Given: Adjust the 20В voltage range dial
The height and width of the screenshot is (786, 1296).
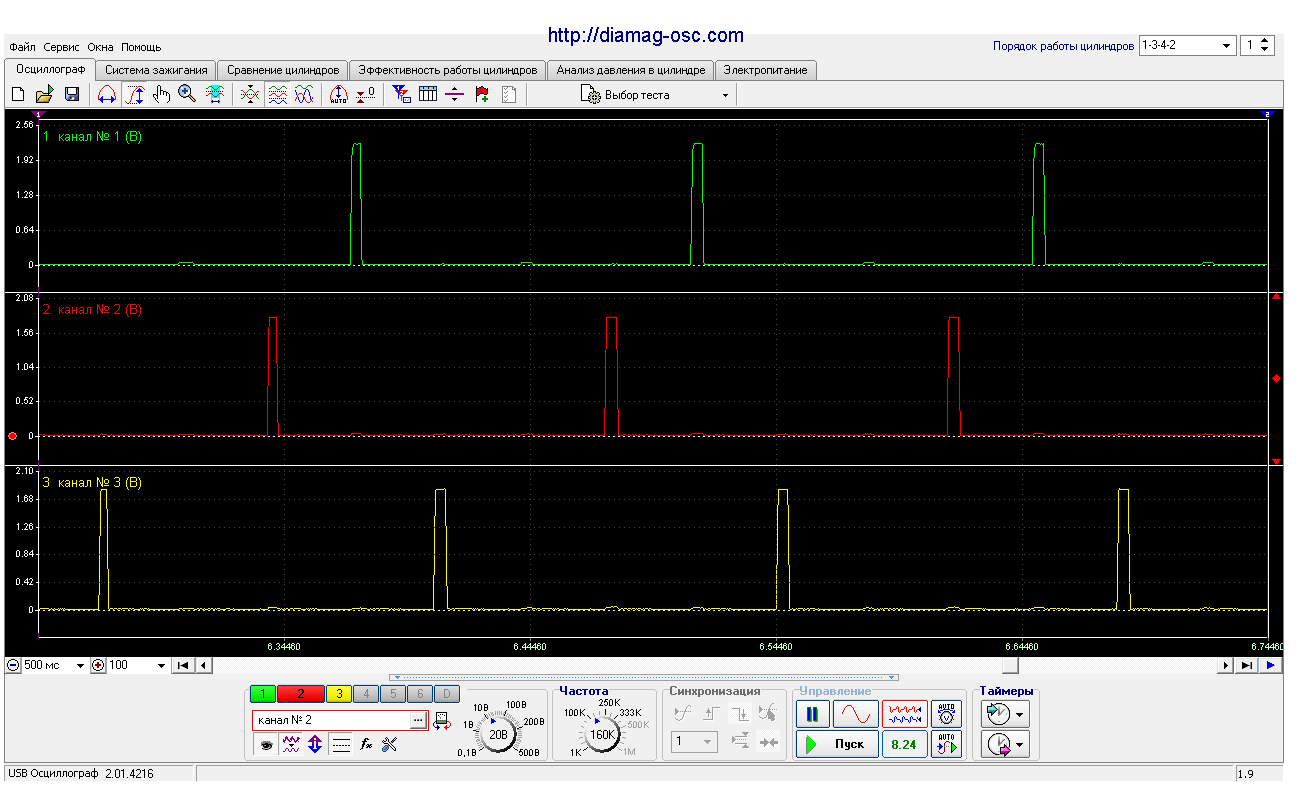Looking at the screenshot, I should (497, 735).
